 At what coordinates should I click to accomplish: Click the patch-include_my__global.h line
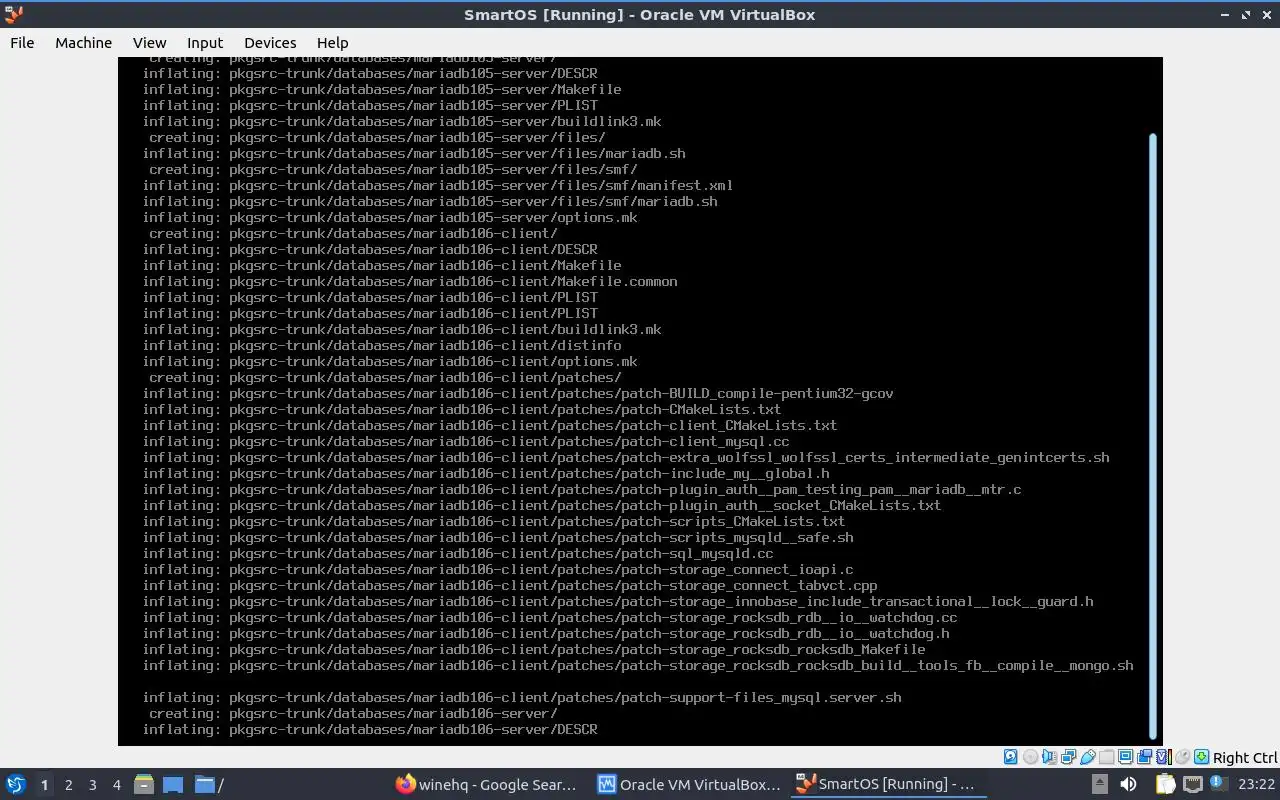tap(486, 473)
